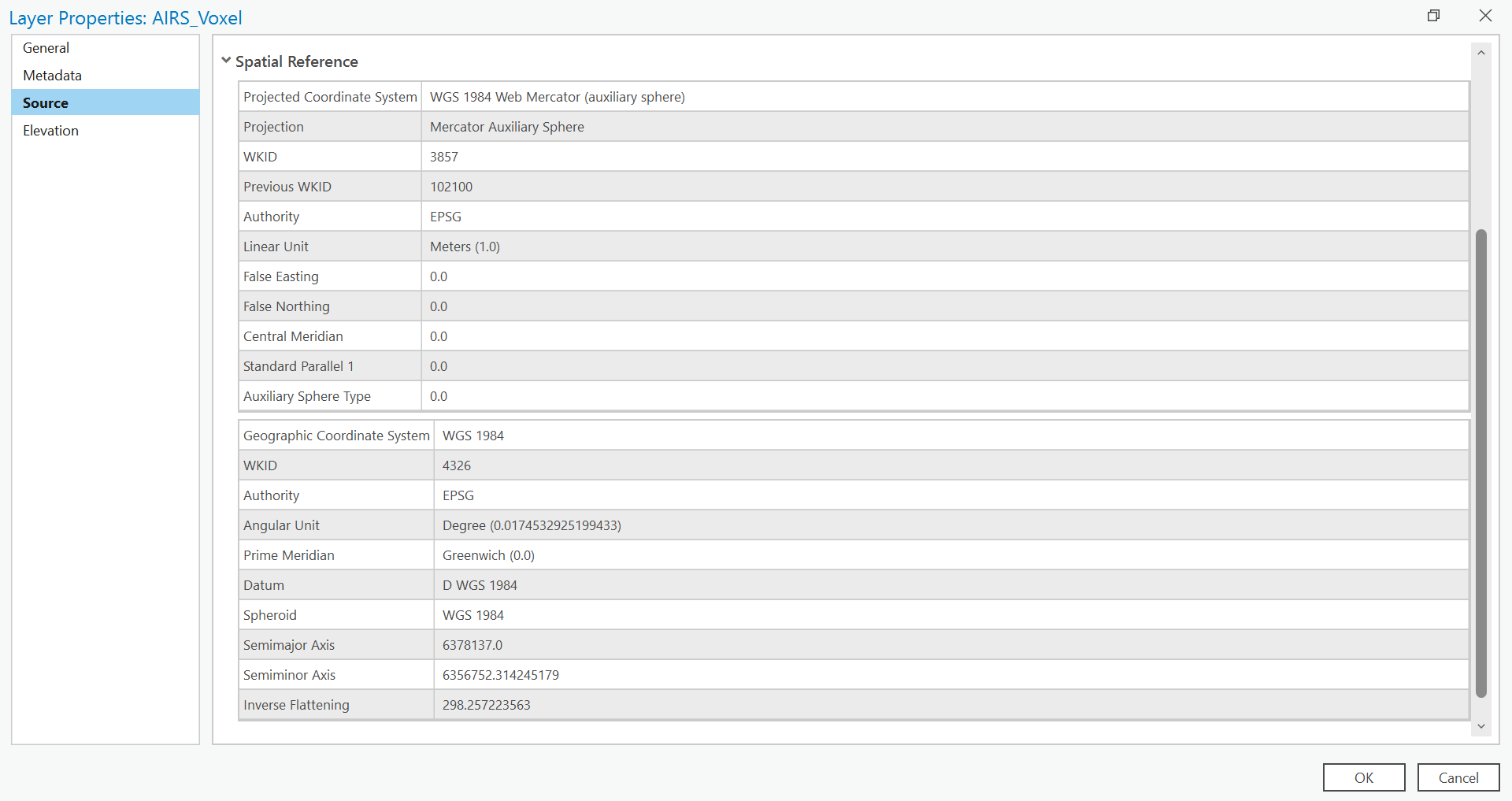Select the Elevation page

[x=50, y=130]
